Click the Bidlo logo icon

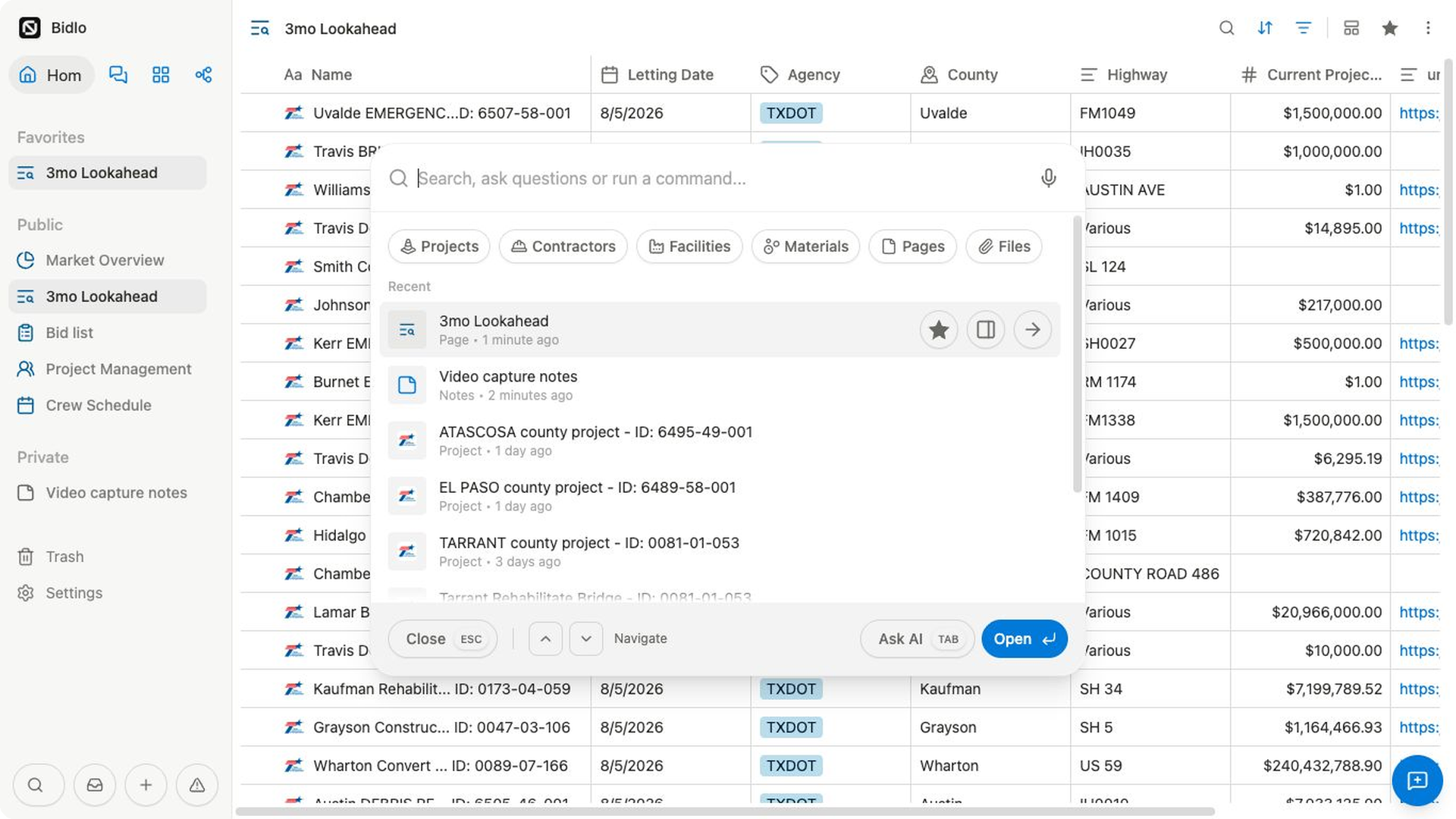pos(30,28)
